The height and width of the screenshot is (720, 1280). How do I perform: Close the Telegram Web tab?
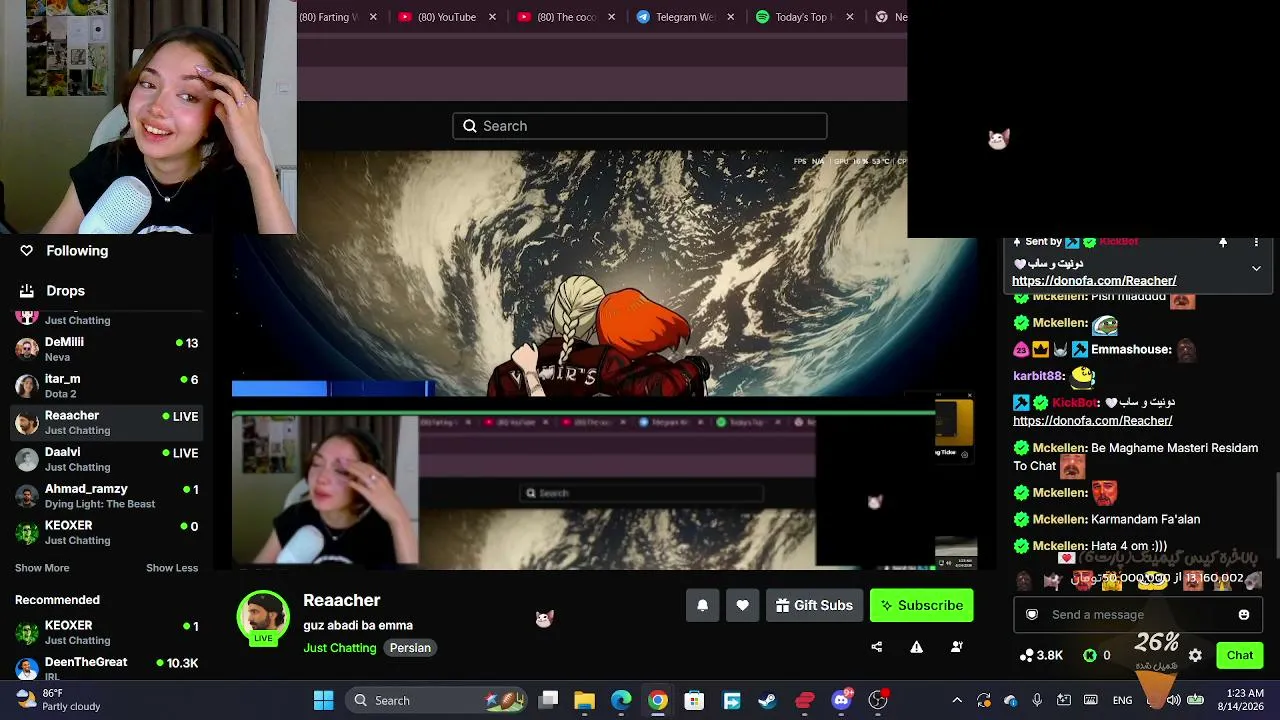click(x=731, y=17)
